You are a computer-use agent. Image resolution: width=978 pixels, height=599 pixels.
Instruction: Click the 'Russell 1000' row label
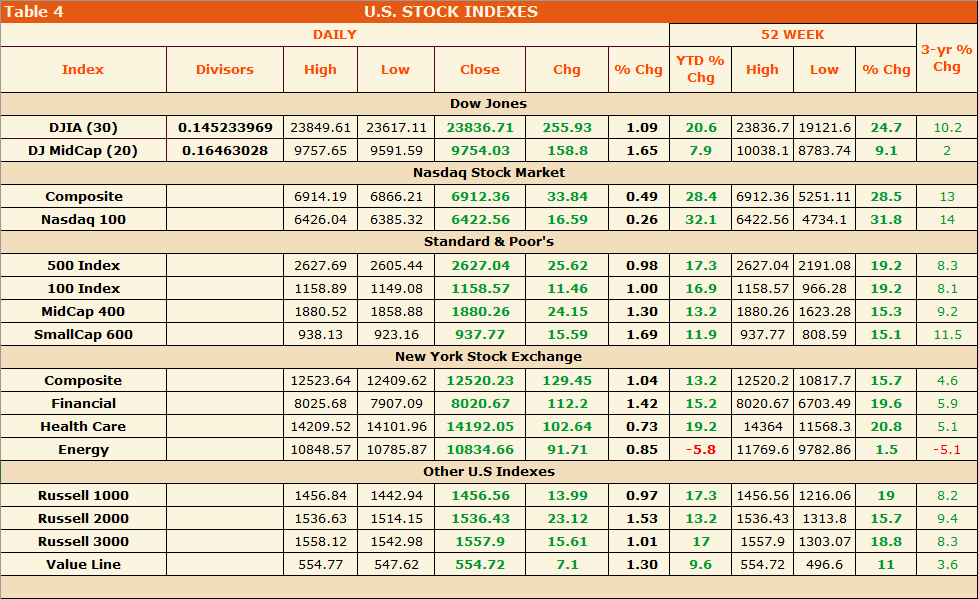coord(84,495)
